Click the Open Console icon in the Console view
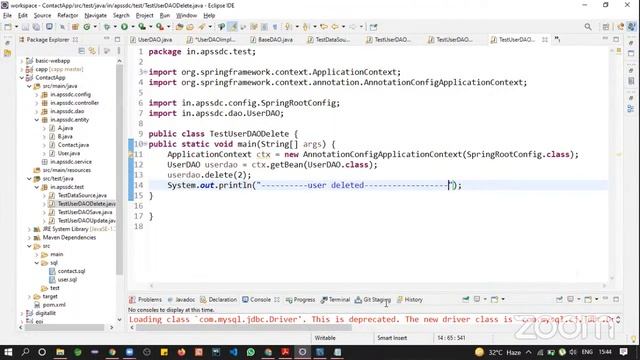This screenshot has height=360, width=640. tap(588, 300)
